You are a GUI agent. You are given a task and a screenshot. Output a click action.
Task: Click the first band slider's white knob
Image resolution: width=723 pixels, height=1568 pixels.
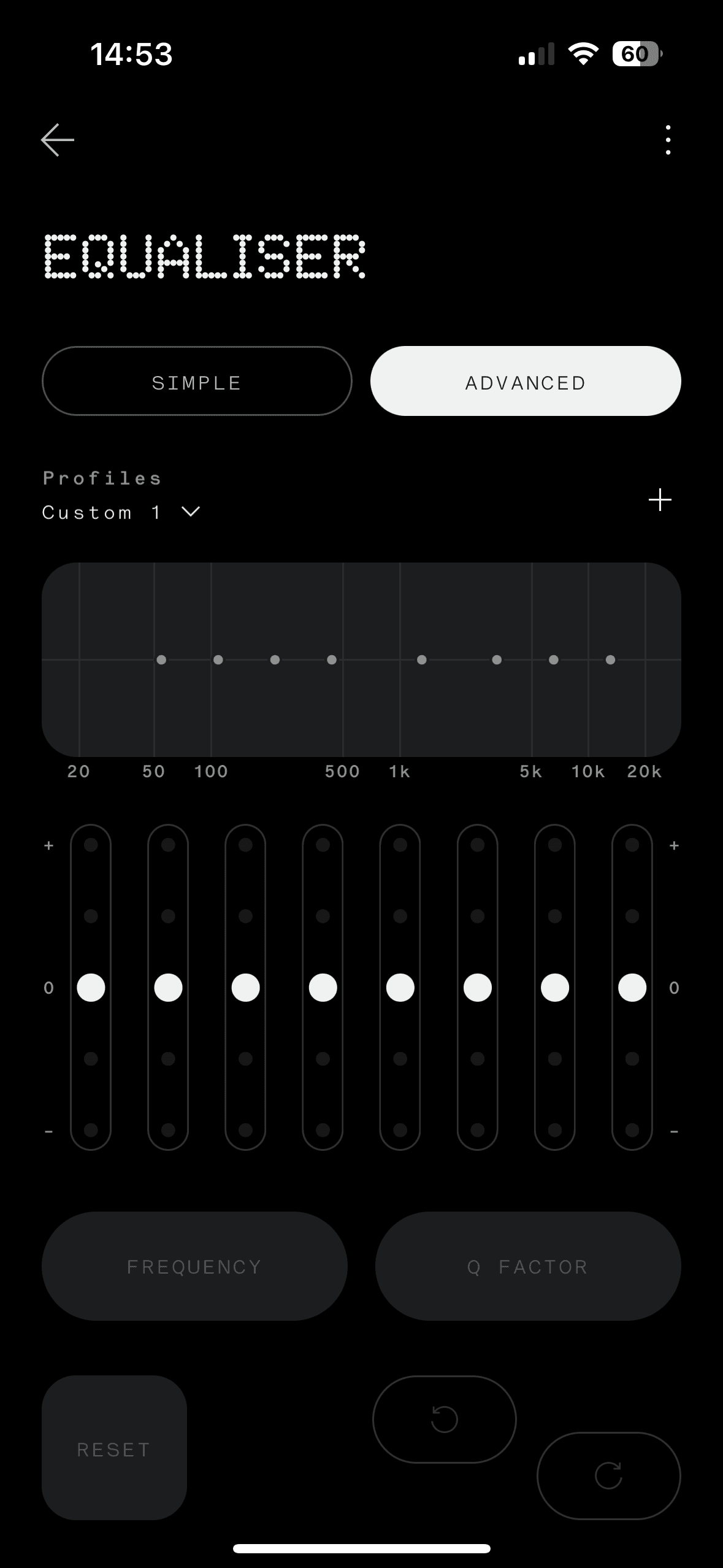(91, 988)
